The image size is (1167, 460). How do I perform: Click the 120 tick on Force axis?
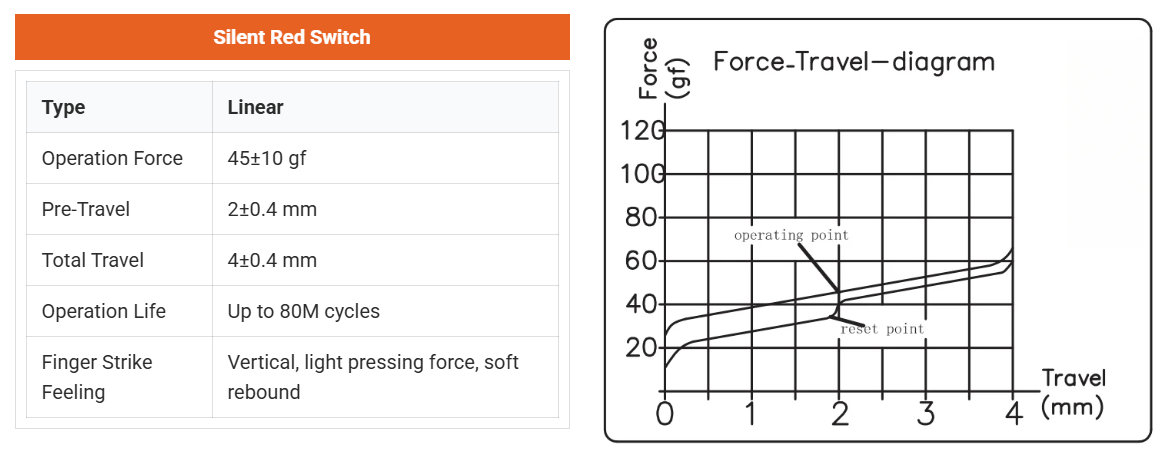coord(643,131)
